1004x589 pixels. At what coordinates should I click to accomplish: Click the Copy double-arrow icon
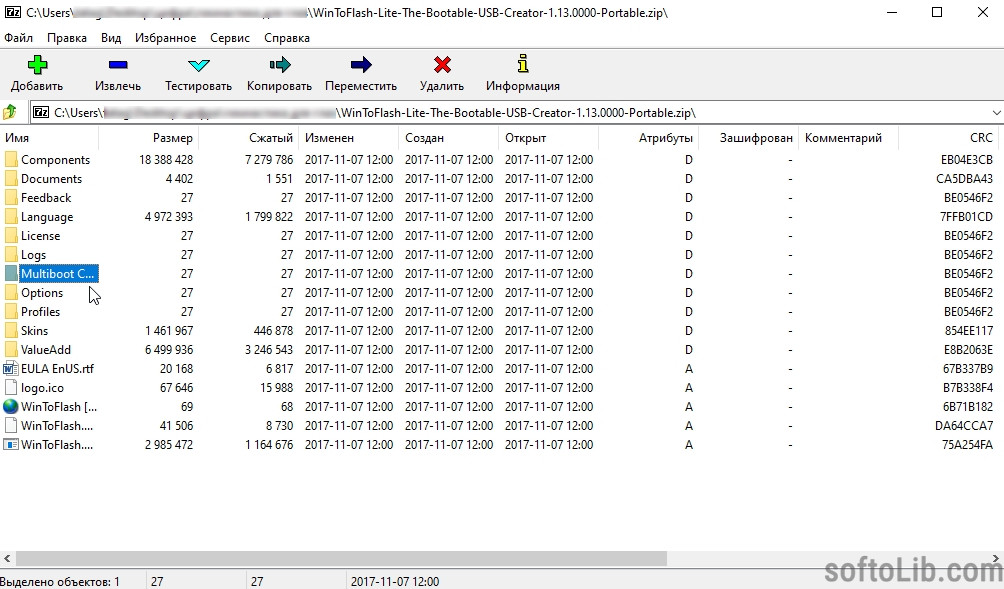click(280, 65)
